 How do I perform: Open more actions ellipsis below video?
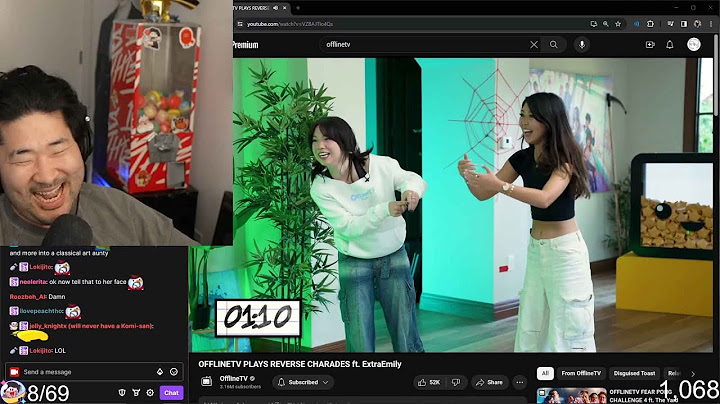tap(519, 382)
